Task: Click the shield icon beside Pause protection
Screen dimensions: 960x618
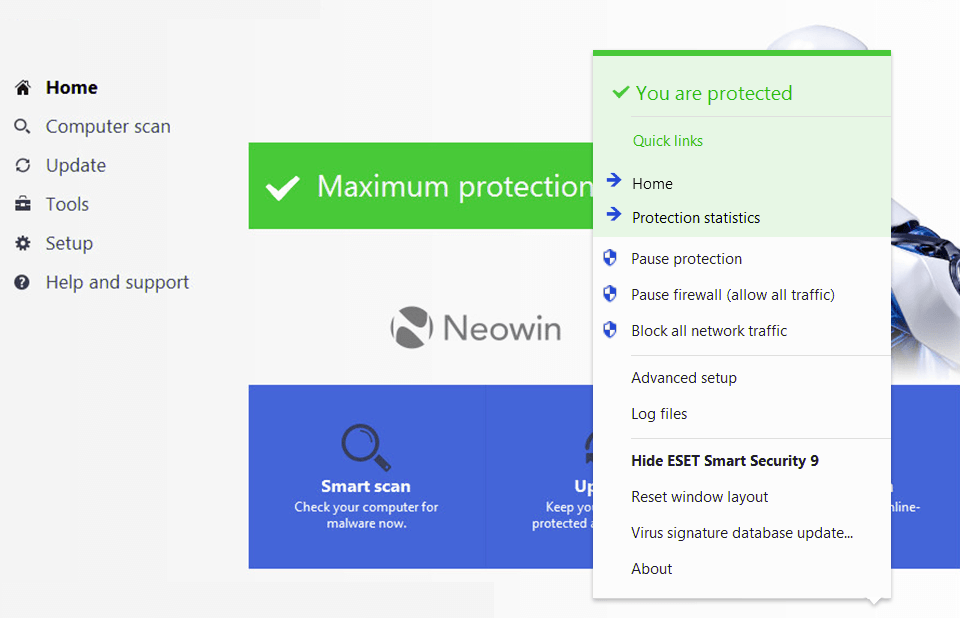Action: pyautogui.click(x=610, y=259)
